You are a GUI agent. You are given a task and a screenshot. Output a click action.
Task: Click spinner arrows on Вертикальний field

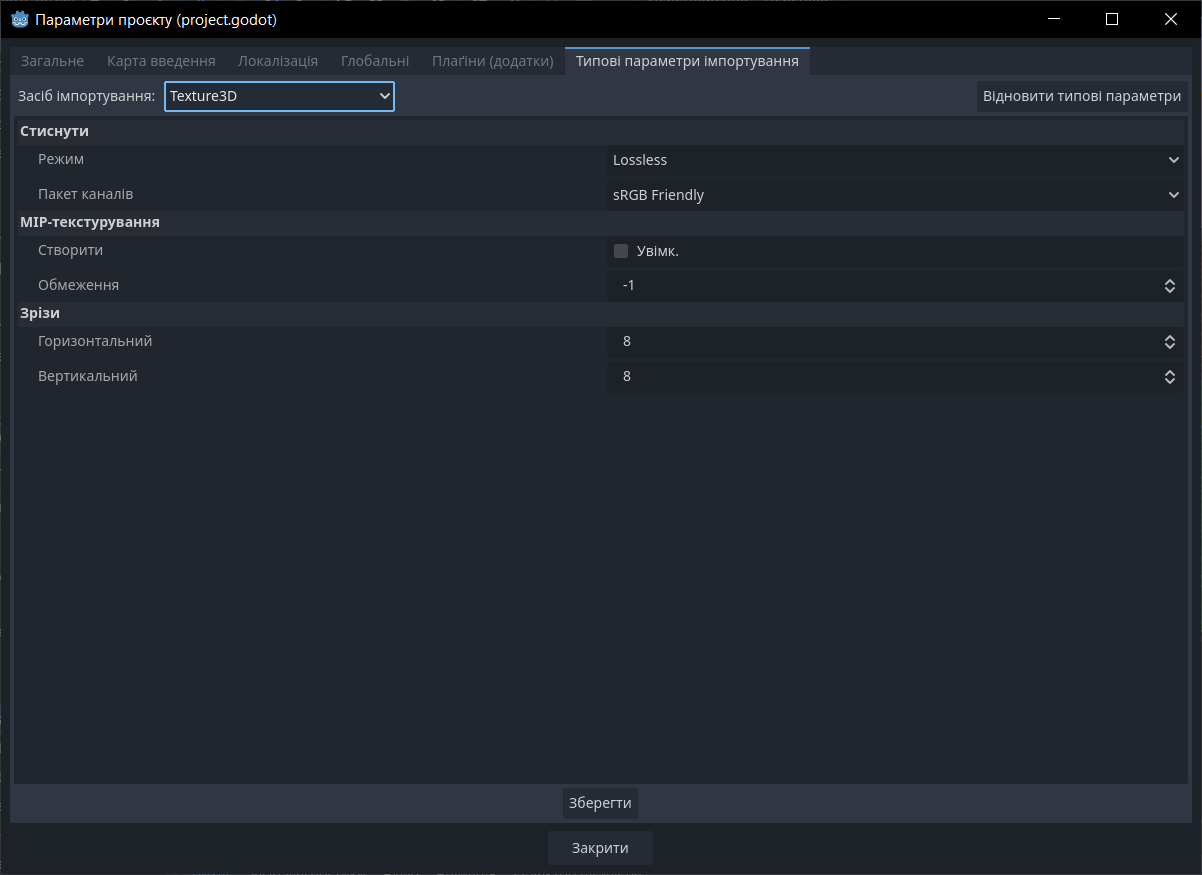[x=1169, y=377]
